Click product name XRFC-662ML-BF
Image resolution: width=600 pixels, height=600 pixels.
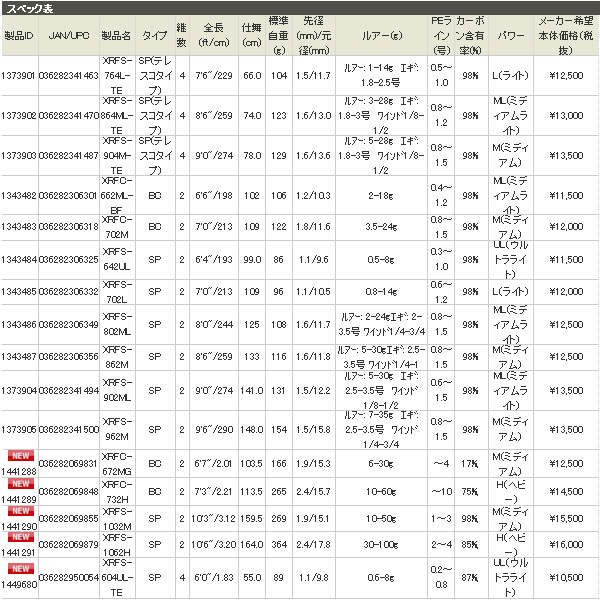click(x=117, y=196)
